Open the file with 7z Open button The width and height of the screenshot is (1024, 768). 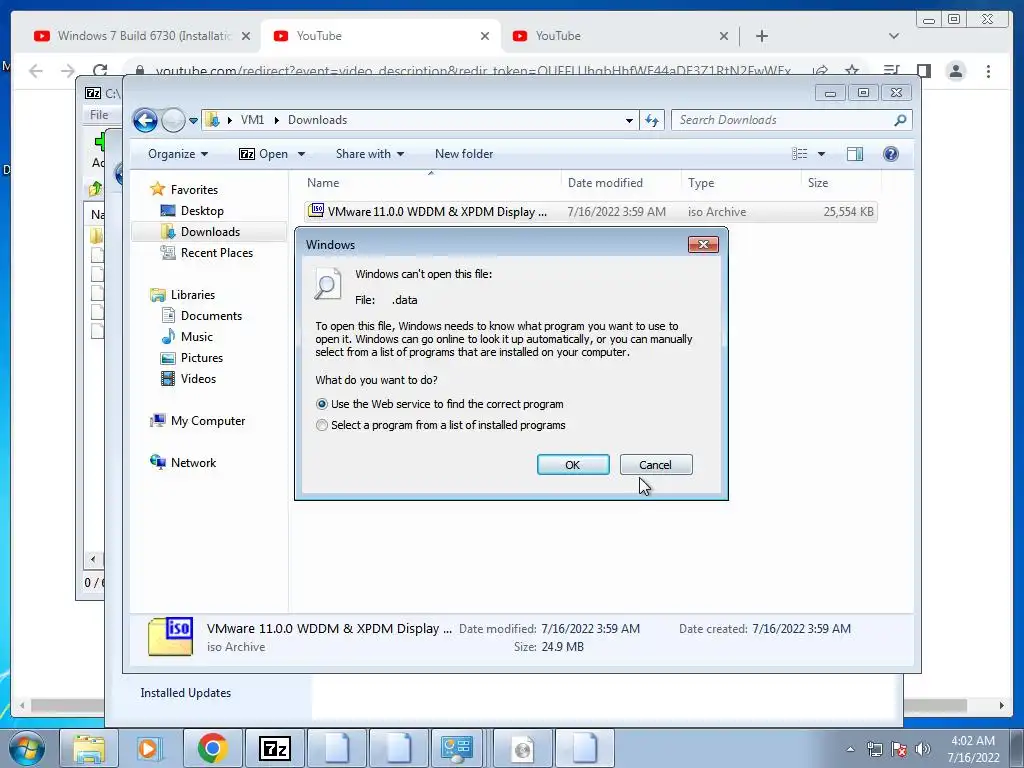(x=263, y=154)
